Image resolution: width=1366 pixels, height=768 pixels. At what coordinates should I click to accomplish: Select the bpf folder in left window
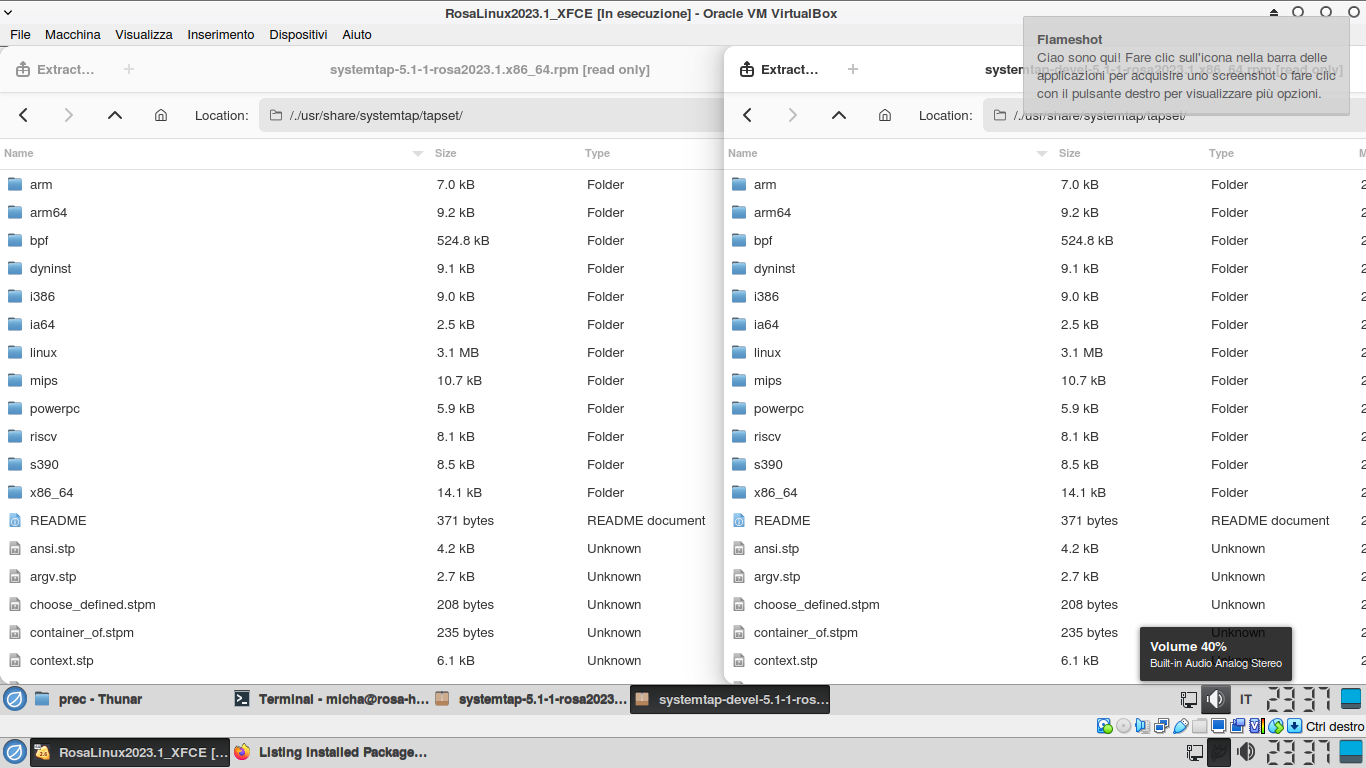tap(39, 240)
